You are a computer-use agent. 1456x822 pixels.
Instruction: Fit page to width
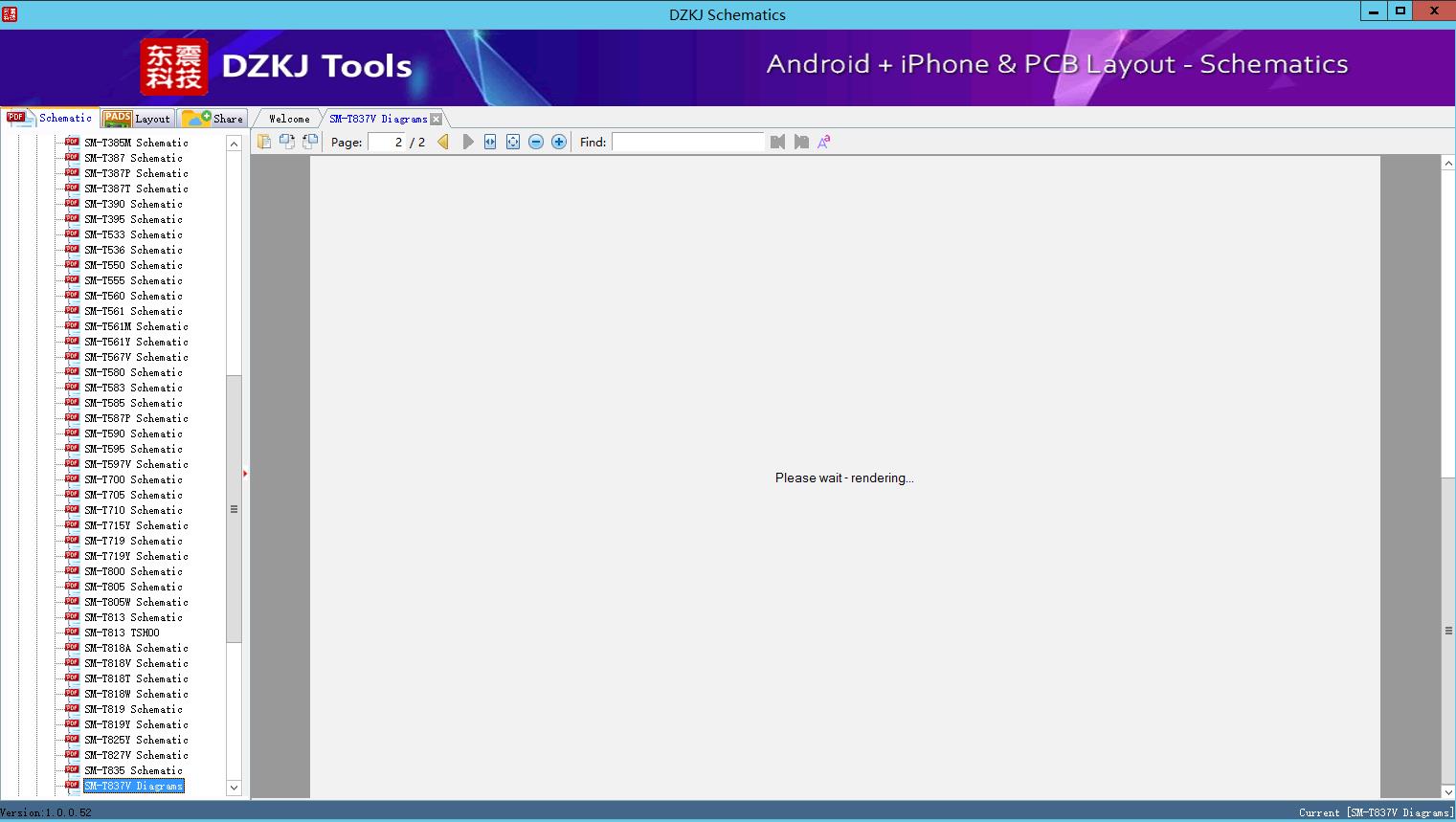click(x=490, y=142)
